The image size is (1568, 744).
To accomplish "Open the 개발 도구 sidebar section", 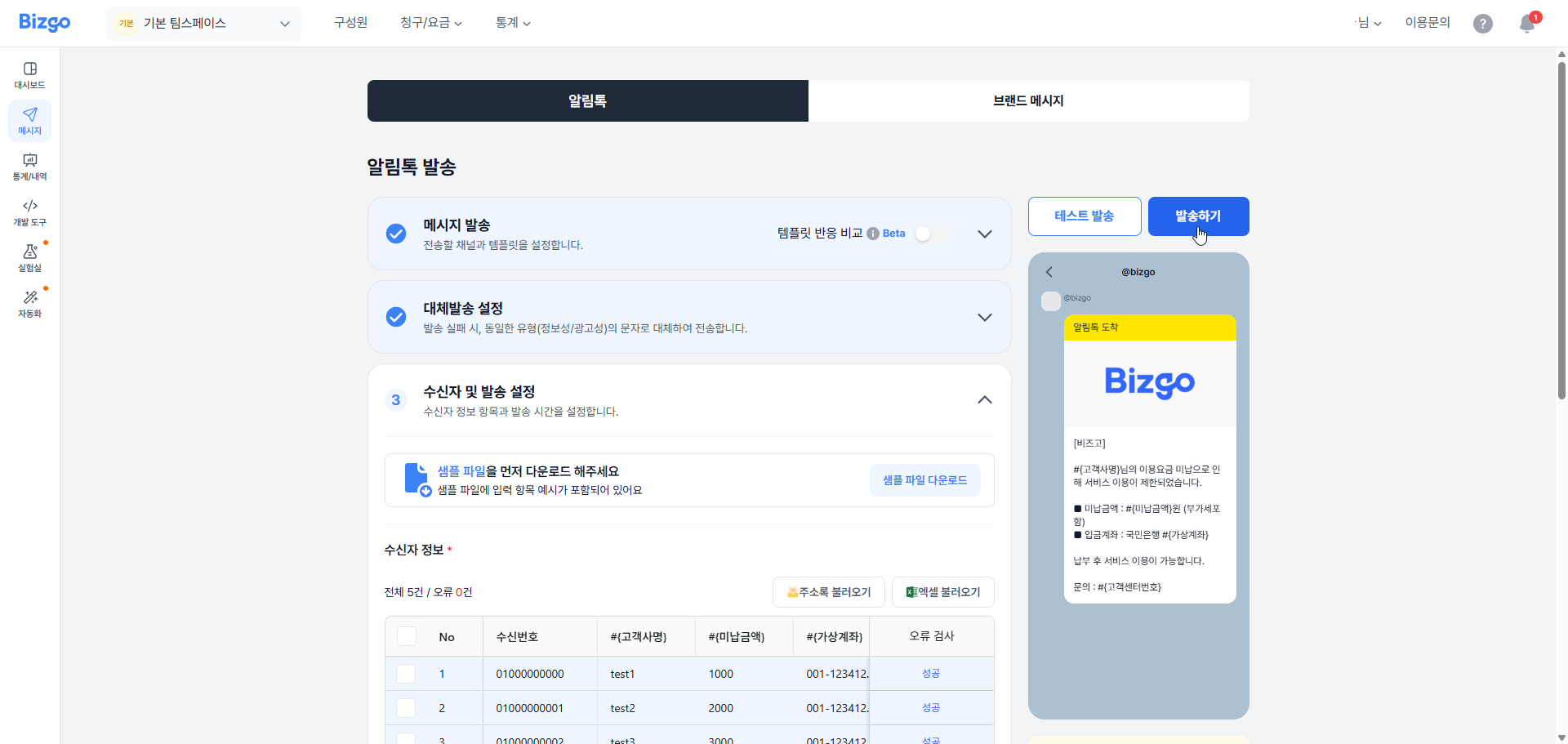I will [x=29, y=212].
